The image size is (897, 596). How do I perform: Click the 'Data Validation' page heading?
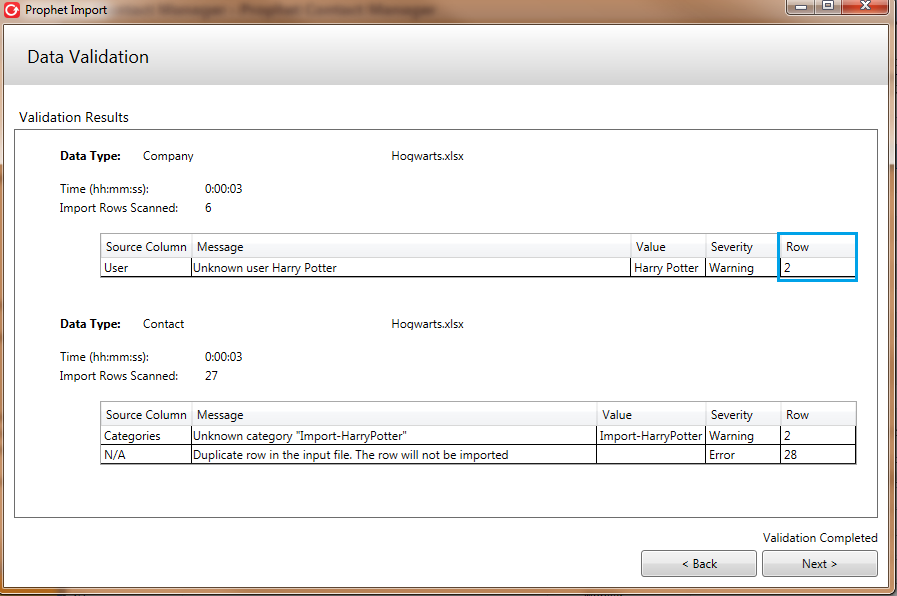88,57
